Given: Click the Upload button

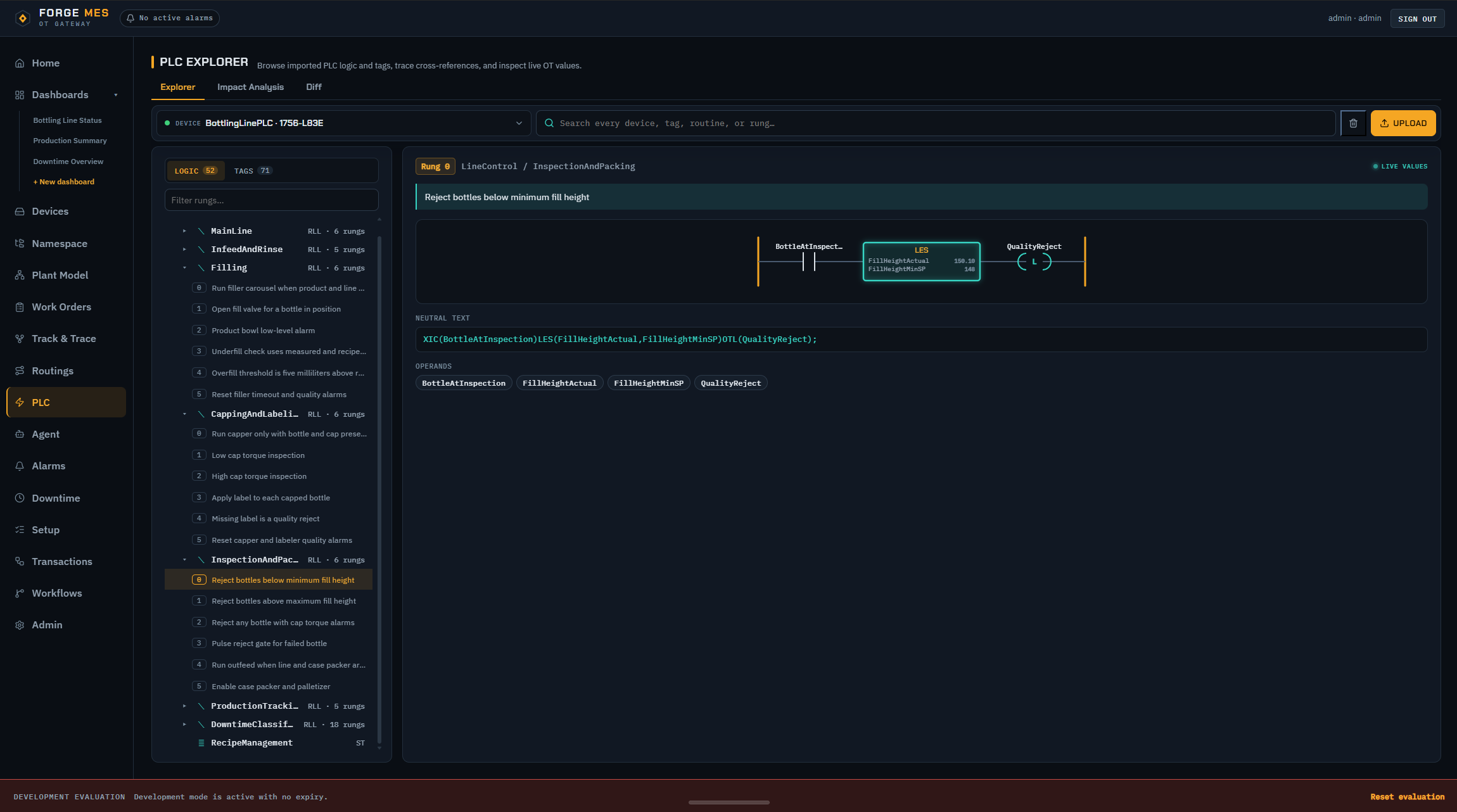Looking at the screenshot, I should 1403,124.
